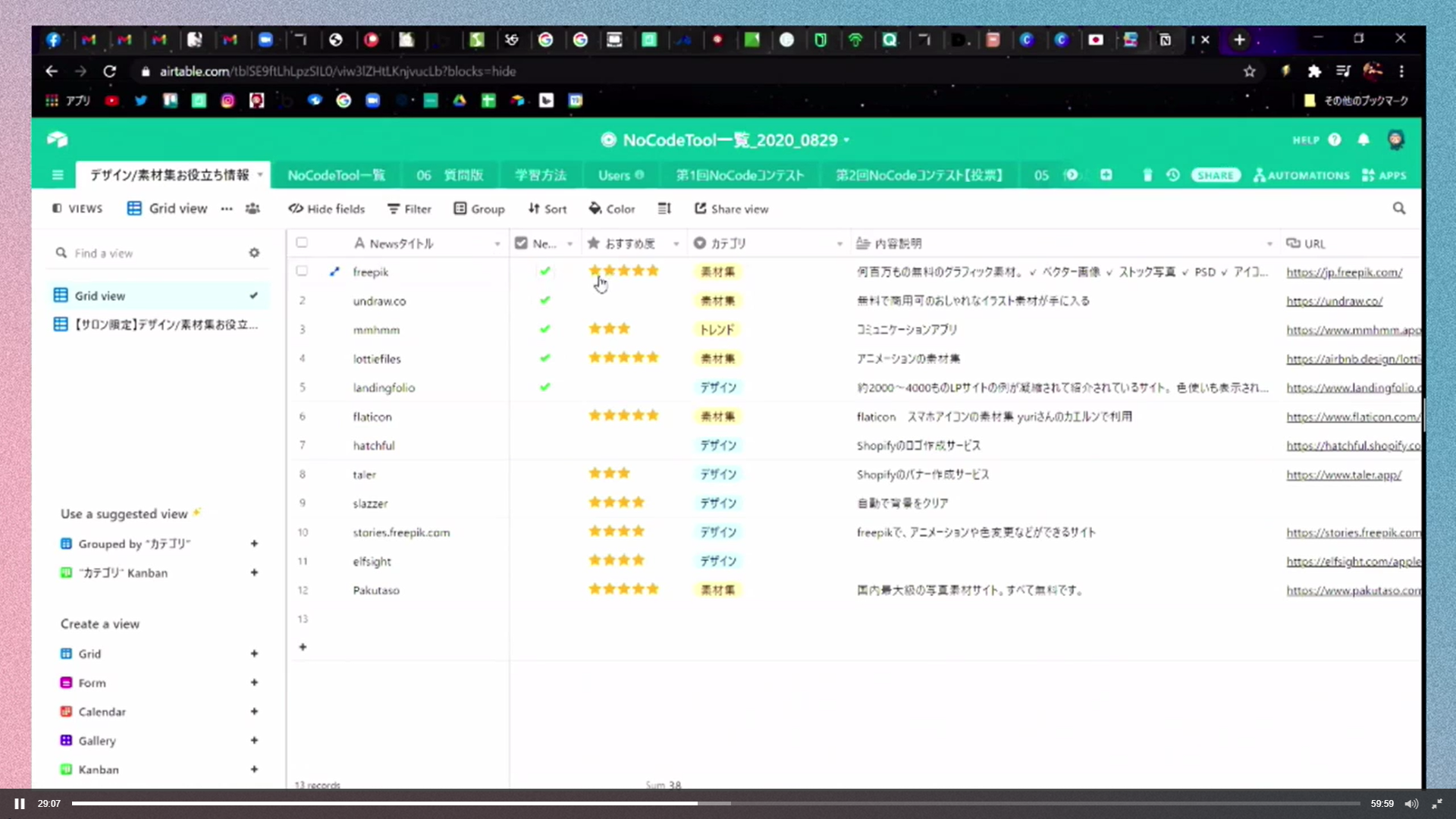
Task: Switch to Users table tab
Action: 621,175
